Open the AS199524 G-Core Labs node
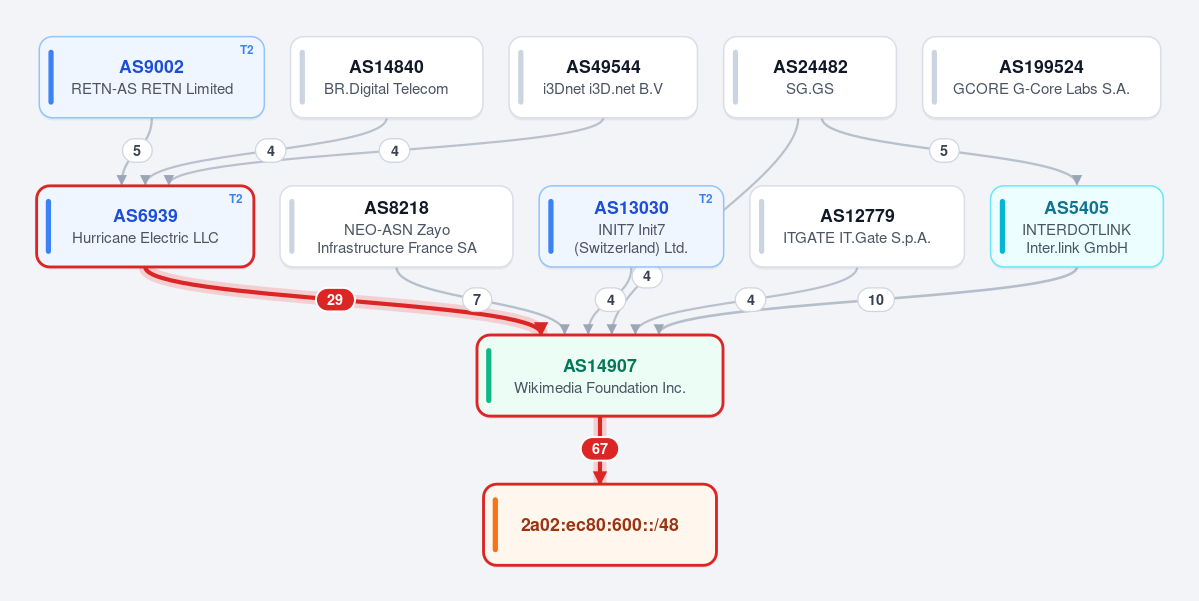This screenshot has height=601, width=1199. tap(1041, 77)
